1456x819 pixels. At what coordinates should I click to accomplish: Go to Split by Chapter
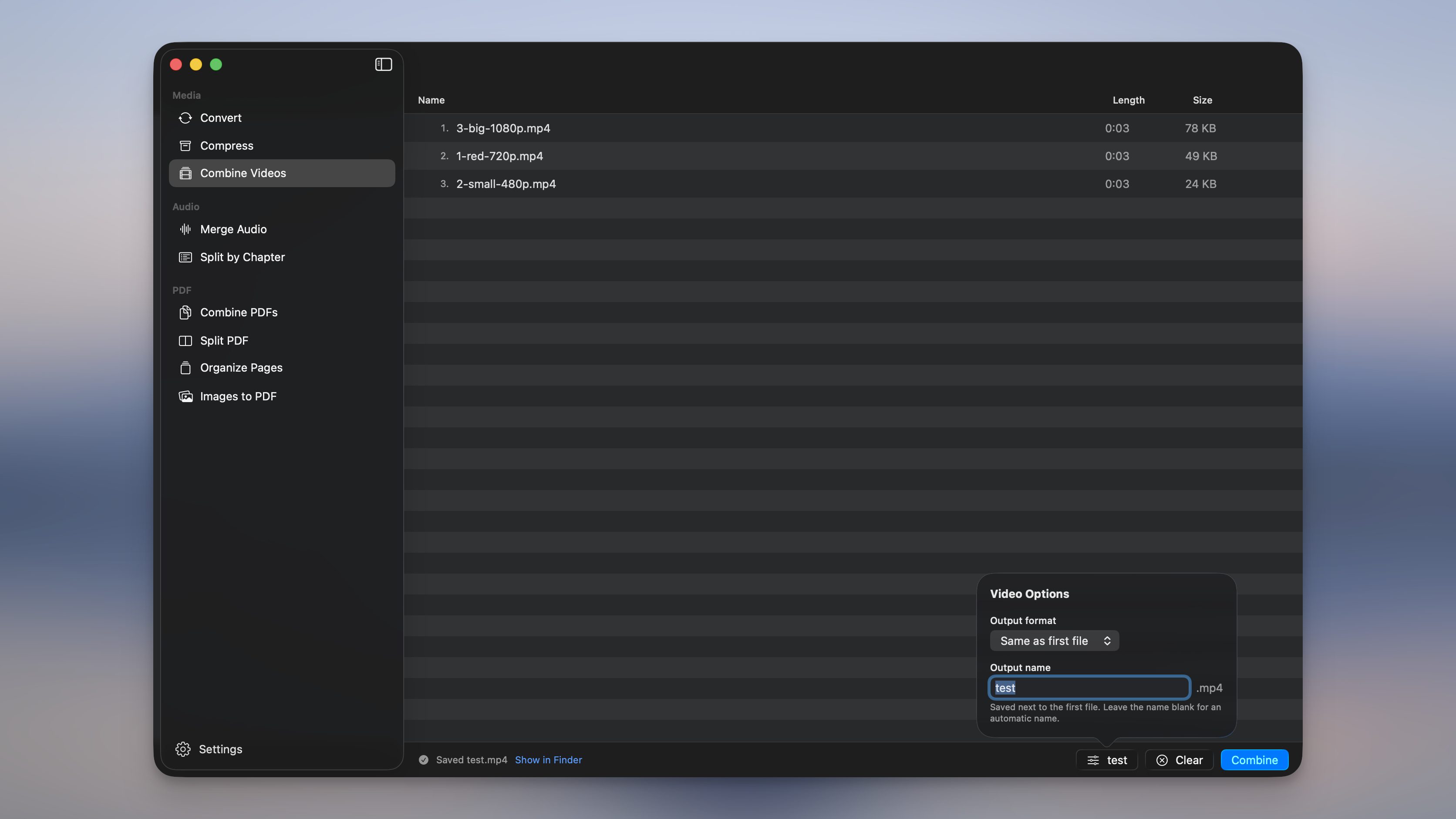pyautogui.click(x=282, y=257)
